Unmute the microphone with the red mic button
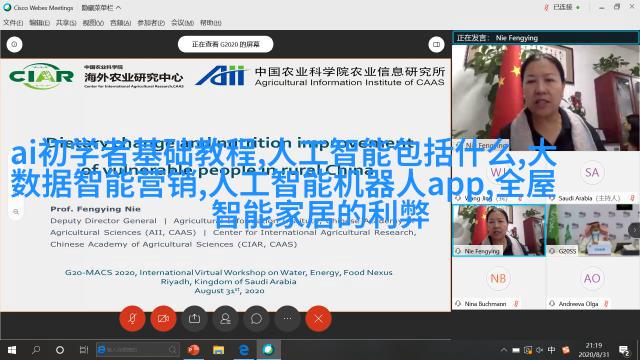 click(132, 319)
